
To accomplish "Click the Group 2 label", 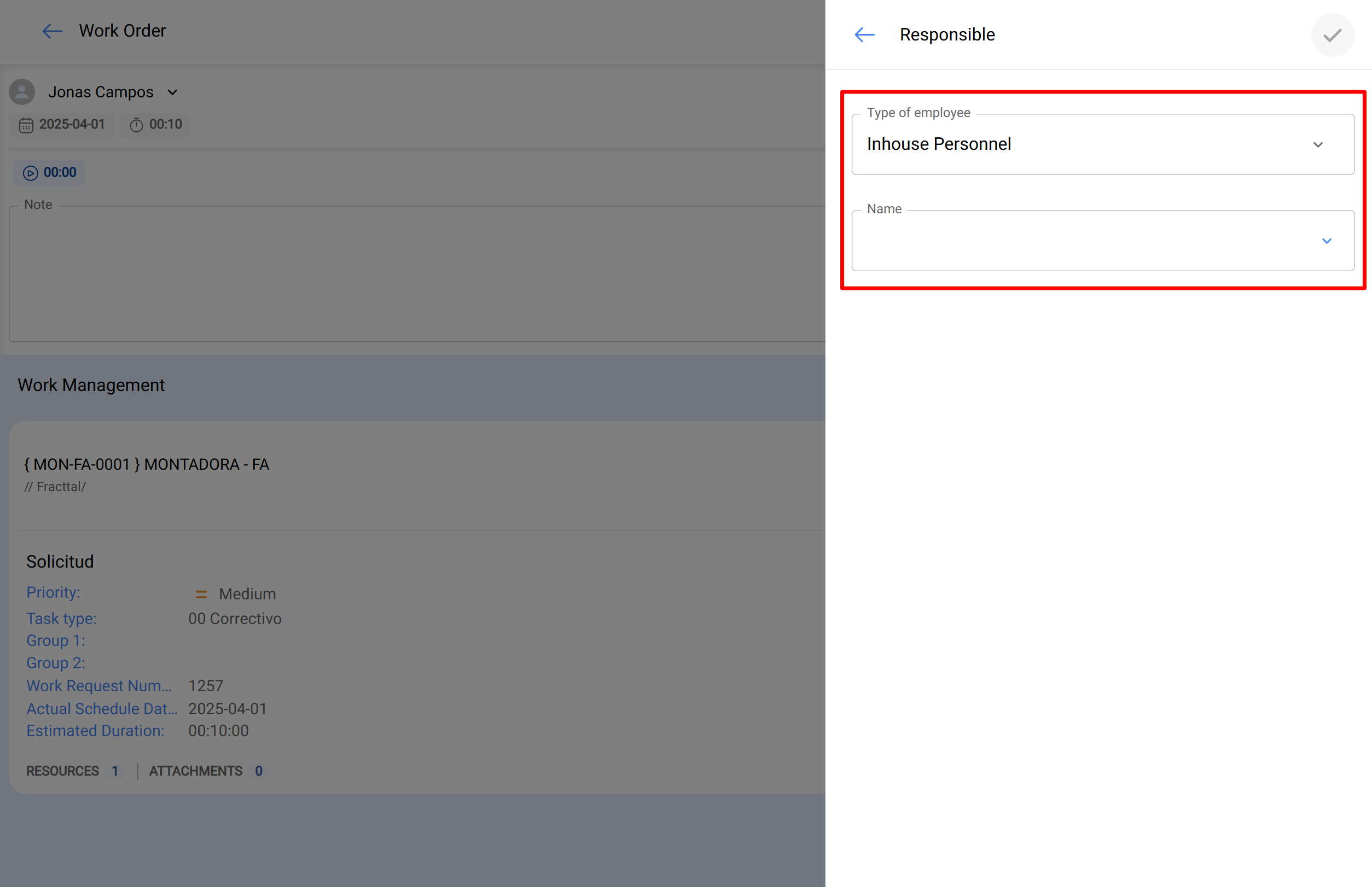I will [x=56, y=663].
